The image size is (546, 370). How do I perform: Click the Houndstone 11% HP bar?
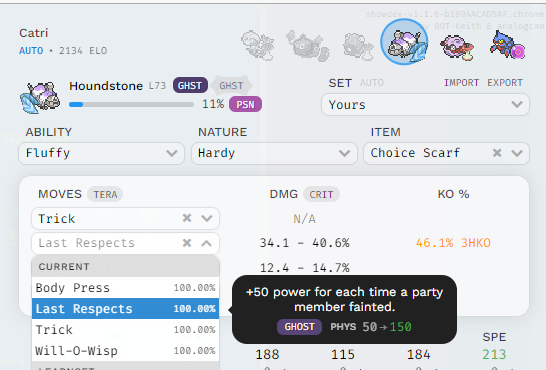tap(131, 104)
